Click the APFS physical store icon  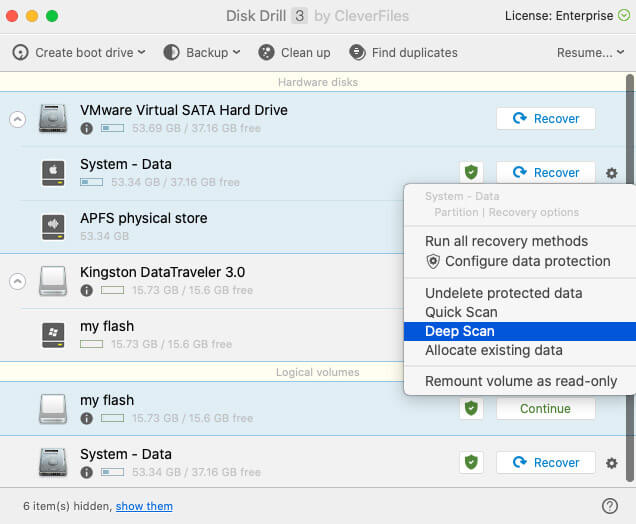coord(53,227)
